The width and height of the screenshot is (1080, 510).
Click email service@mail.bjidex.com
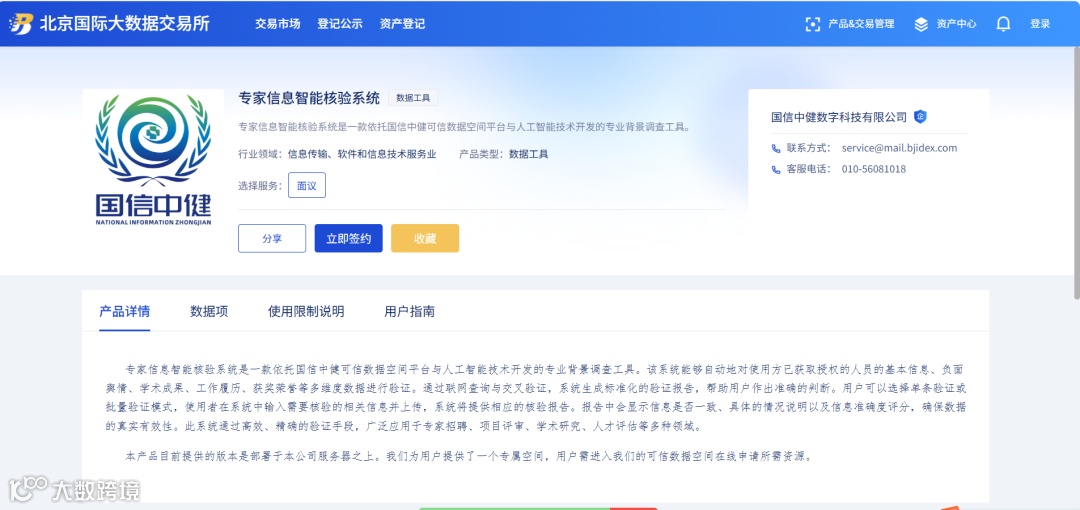[900, 148]
